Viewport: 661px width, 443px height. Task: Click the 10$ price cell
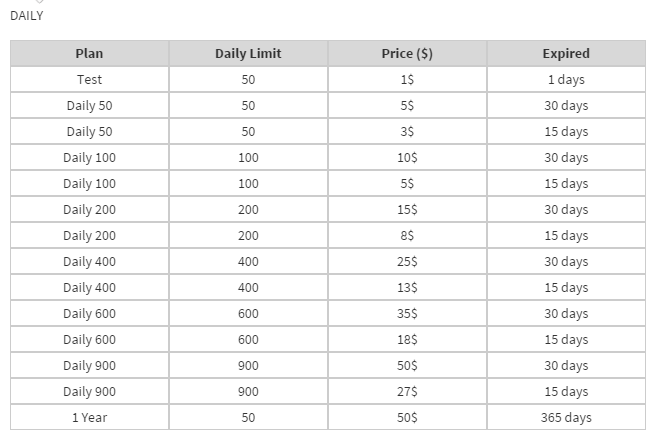click(x=407, y=158)
